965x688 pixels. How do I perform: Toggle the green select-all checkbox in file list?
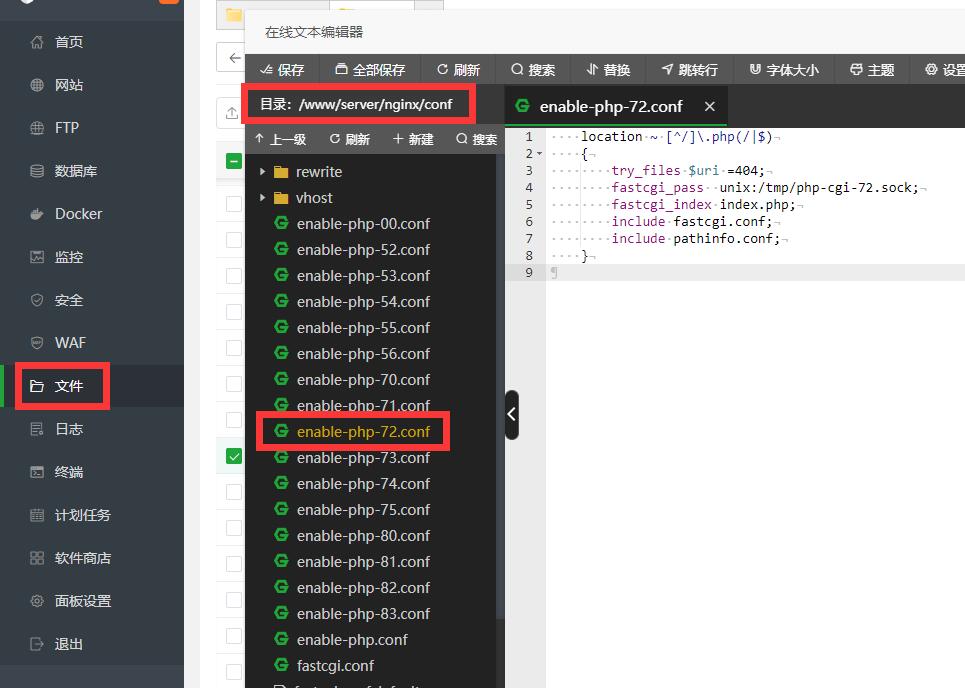tap(234, 161)
